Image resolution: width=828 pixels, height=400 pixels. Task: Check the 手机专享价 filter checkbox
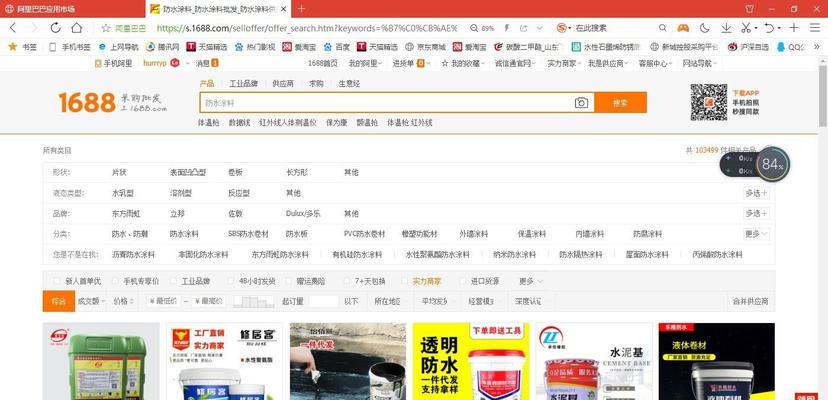click(x=115, y=281)
